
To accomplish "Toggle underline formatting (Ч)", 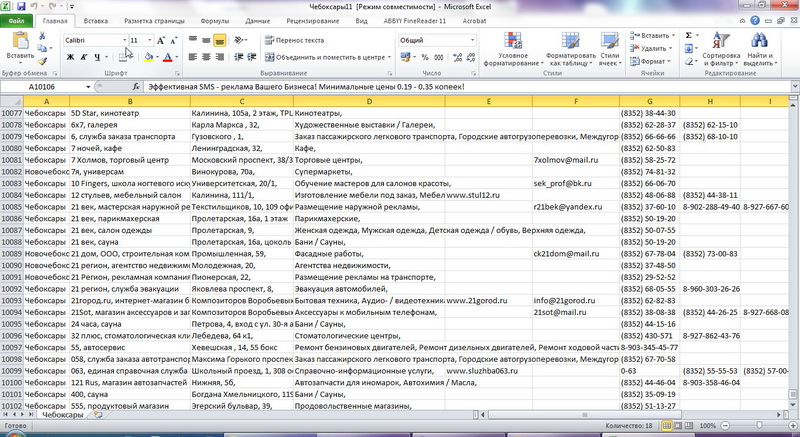I will tap(97, 57).
